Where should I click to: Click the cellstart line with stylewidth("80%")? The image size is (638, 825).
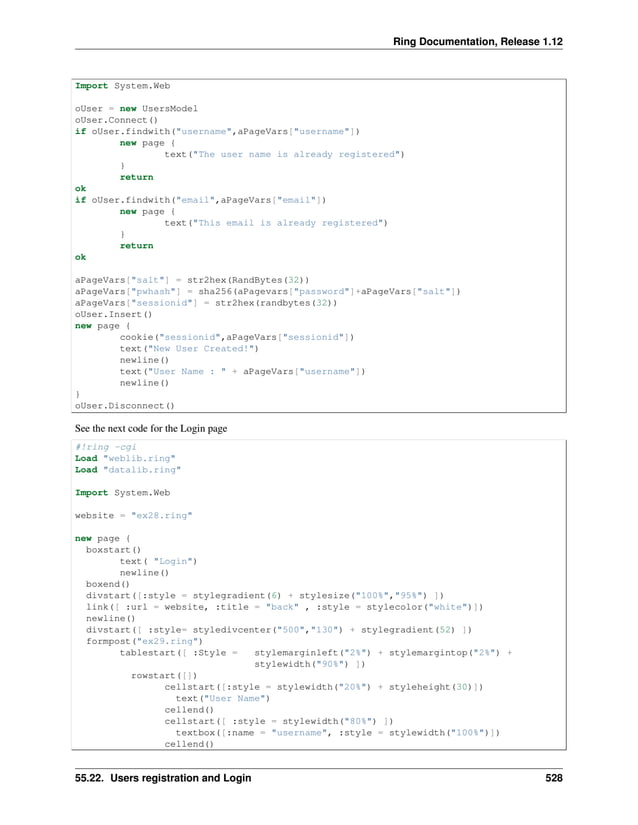pyautogui.click(x=279, y=721)
